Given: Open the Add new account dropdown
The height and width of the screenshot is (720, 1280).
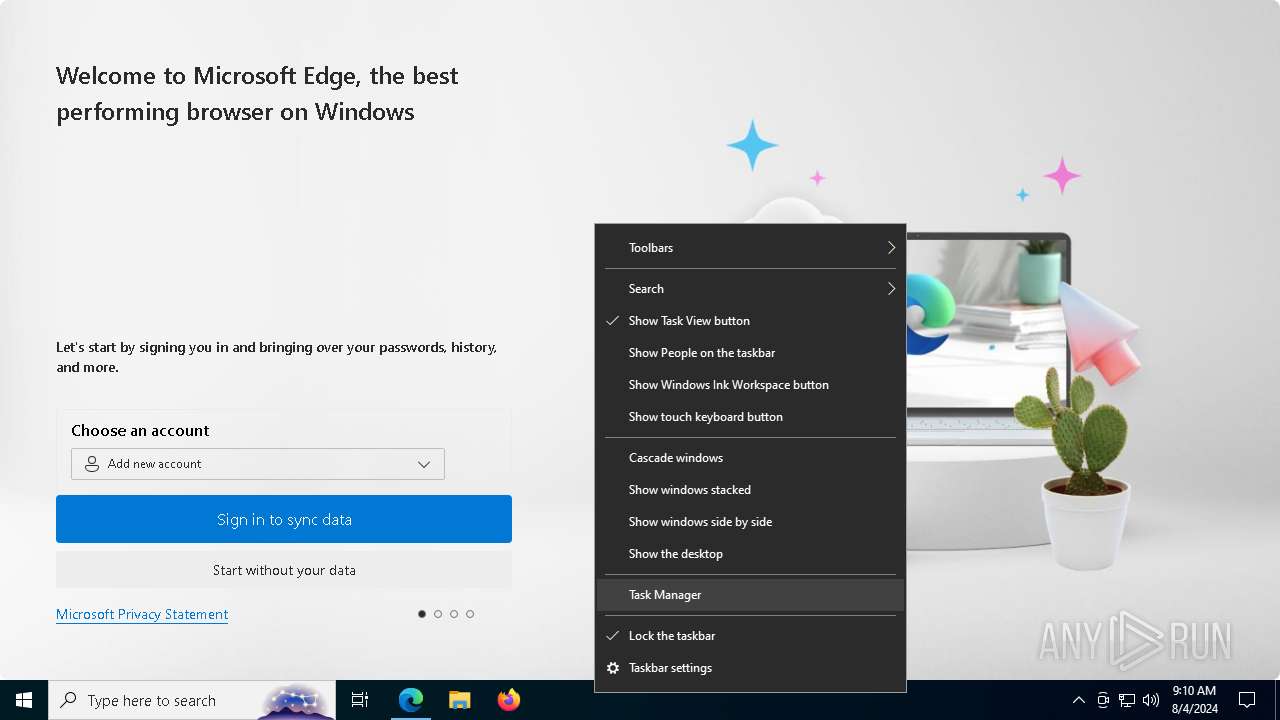Looking at the screenshot, I should pyautogui.click(x=258, y=464).
